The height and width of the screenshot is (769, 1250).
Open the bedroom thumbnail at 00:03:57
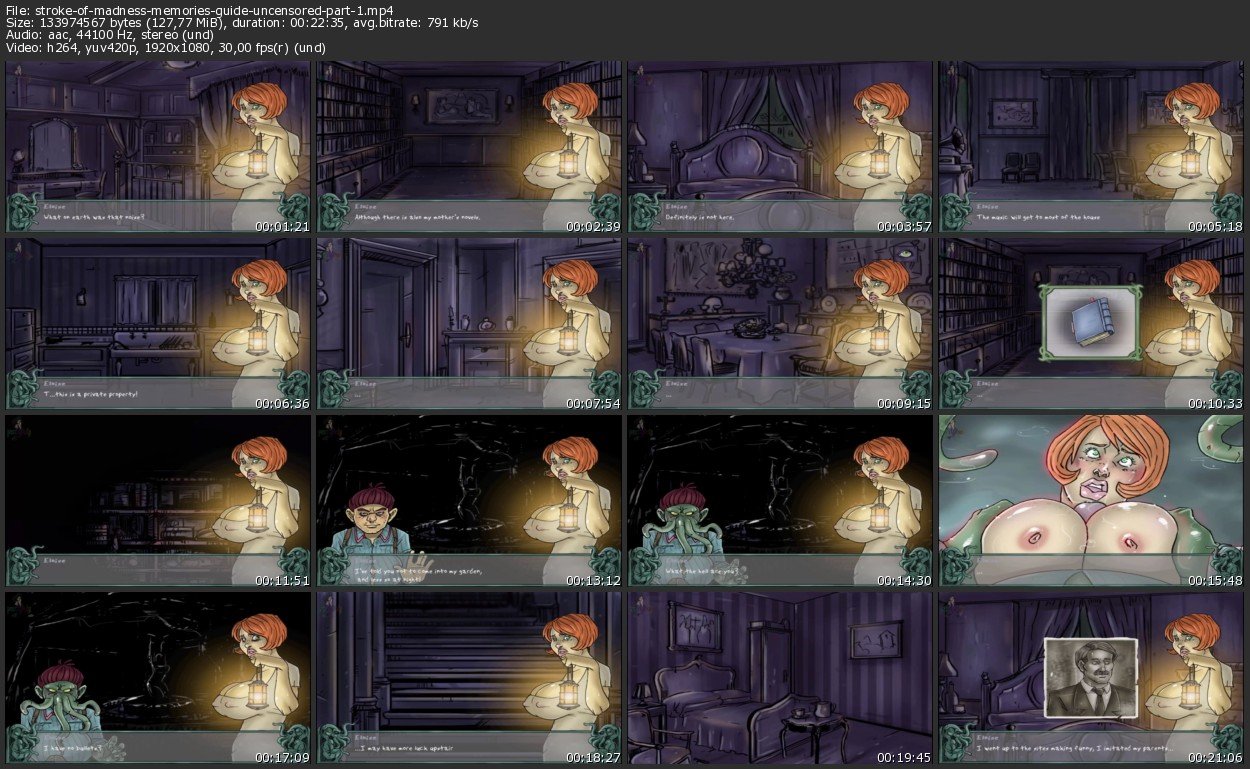[x=780, y=147]
